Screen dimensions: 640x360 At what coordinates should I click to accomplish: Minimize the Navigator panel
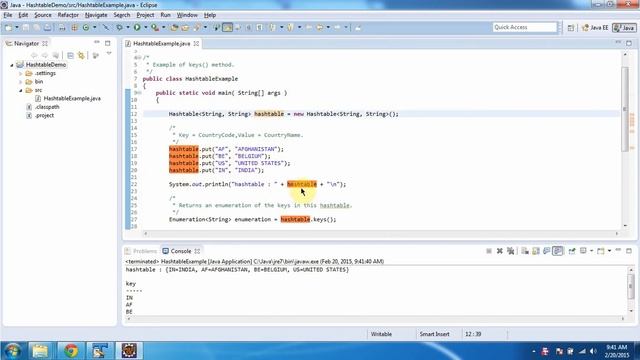(x=97, y=42)
